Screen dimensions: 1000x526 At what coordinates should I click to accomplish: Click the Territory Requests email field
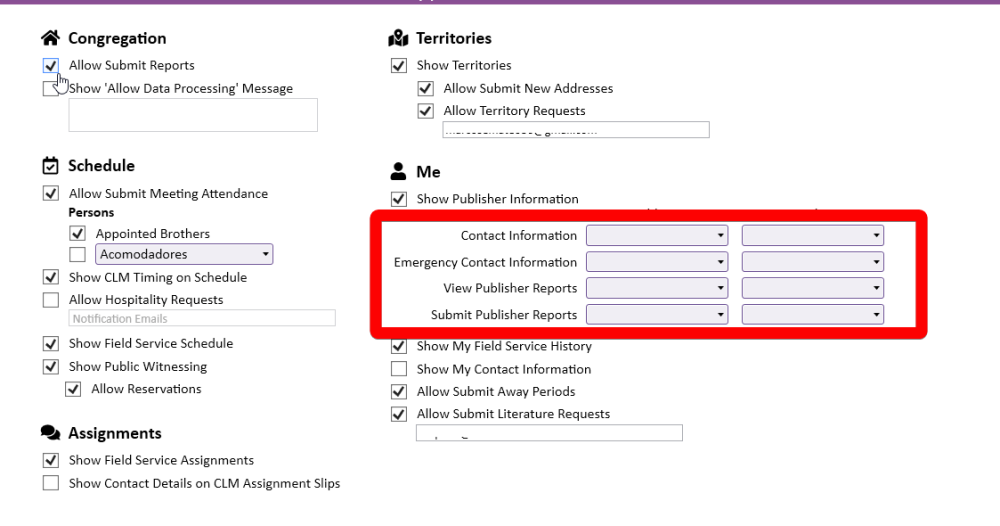tap(576, 130)
